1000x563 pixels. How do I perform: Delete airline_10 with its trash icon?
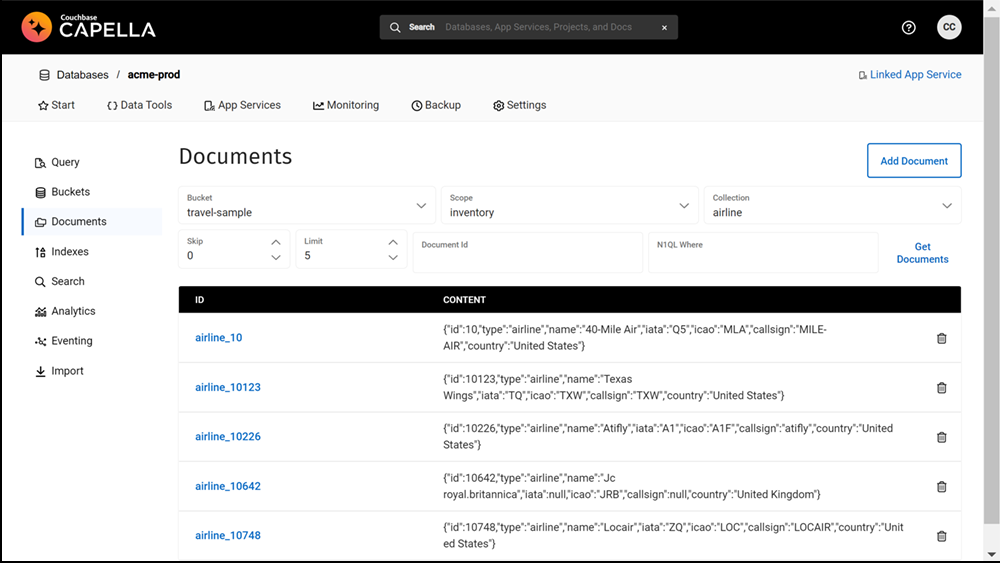pos(941,339)
